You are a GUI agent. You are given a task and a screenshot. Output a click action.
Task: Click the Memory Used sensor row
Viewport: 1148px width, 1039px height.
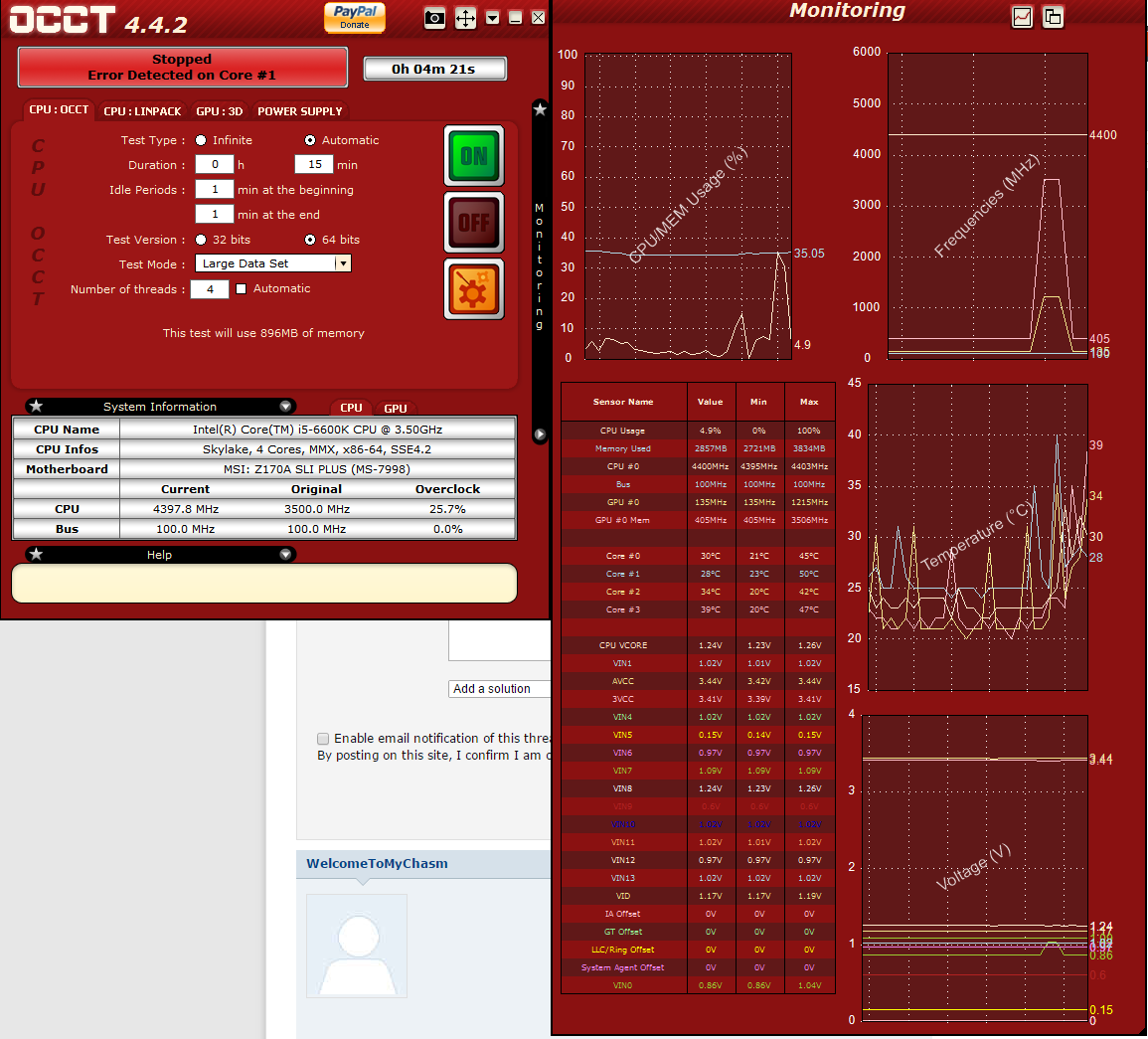coord(698,448)
